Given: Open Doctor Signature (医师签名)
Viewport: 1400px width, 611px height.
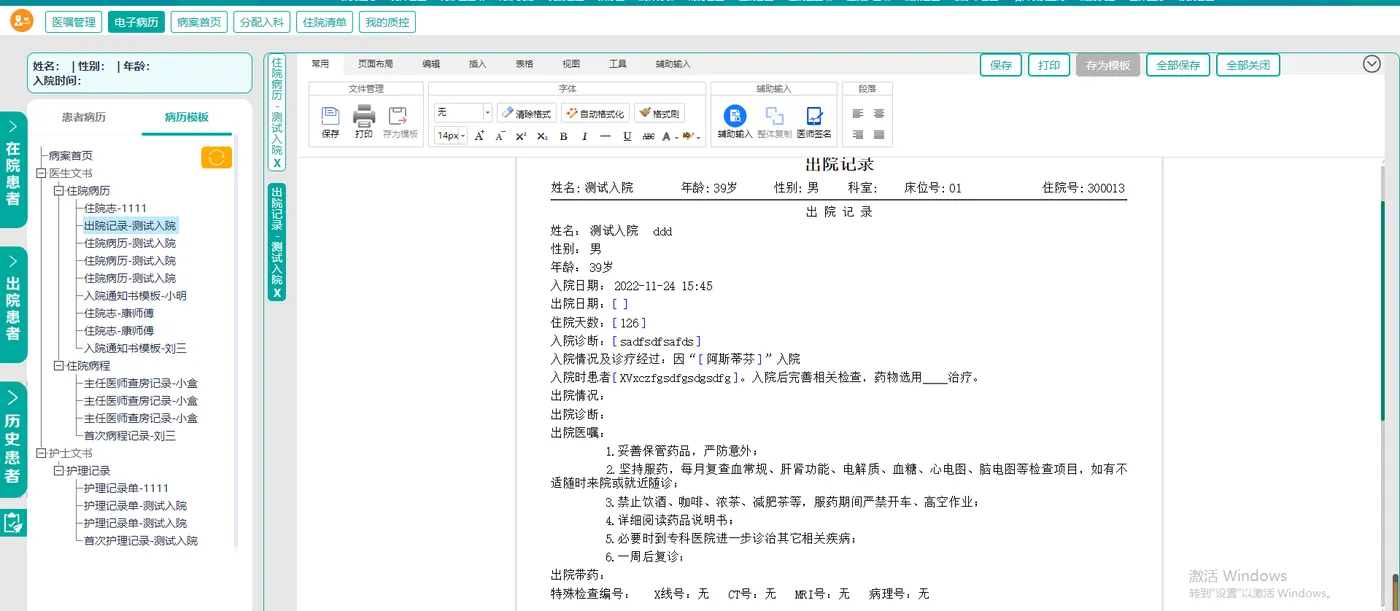Looking at the screenshot, I should [814, 122].
